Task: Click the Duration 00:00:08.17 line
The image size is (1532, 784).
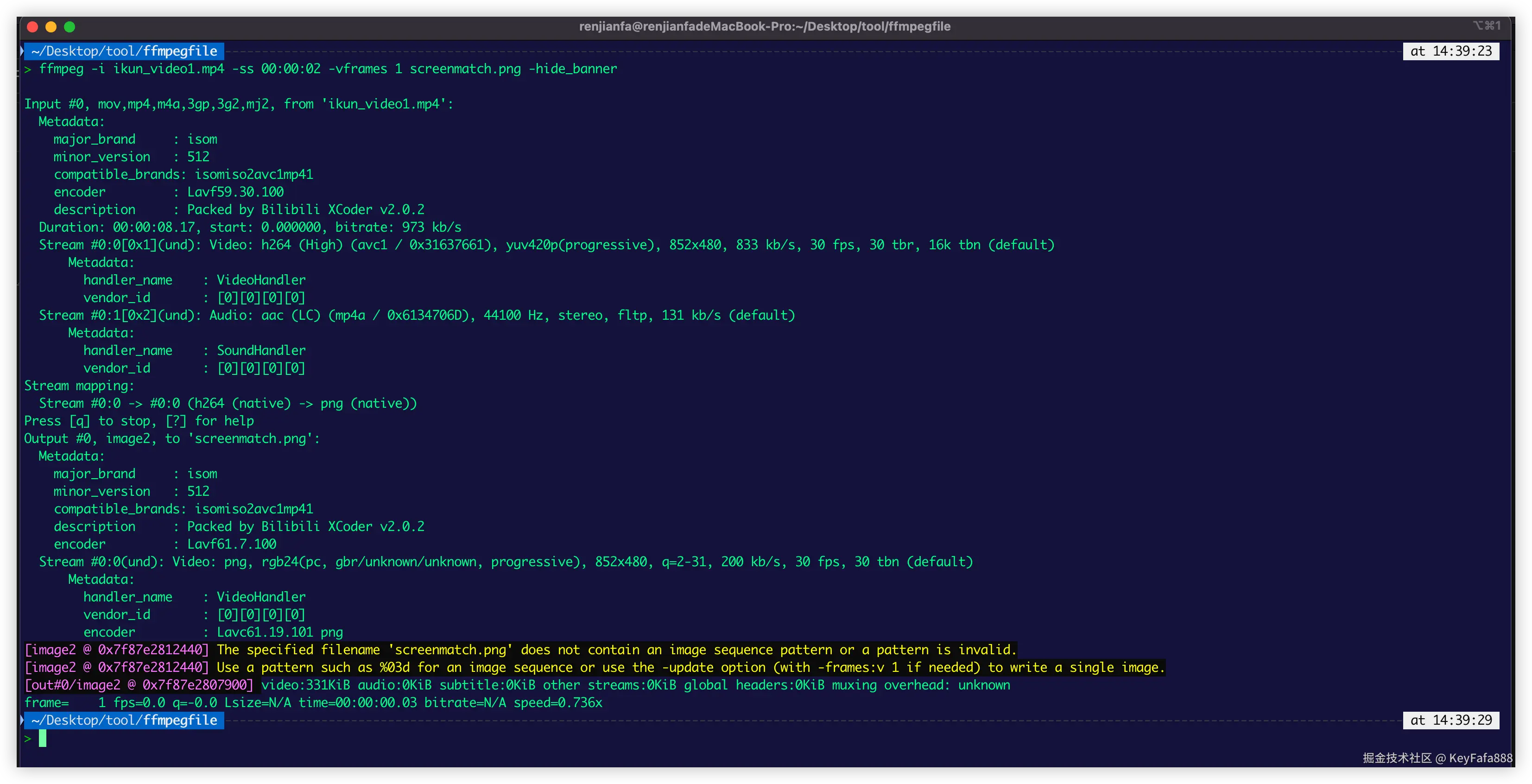Action: point(250,227)
